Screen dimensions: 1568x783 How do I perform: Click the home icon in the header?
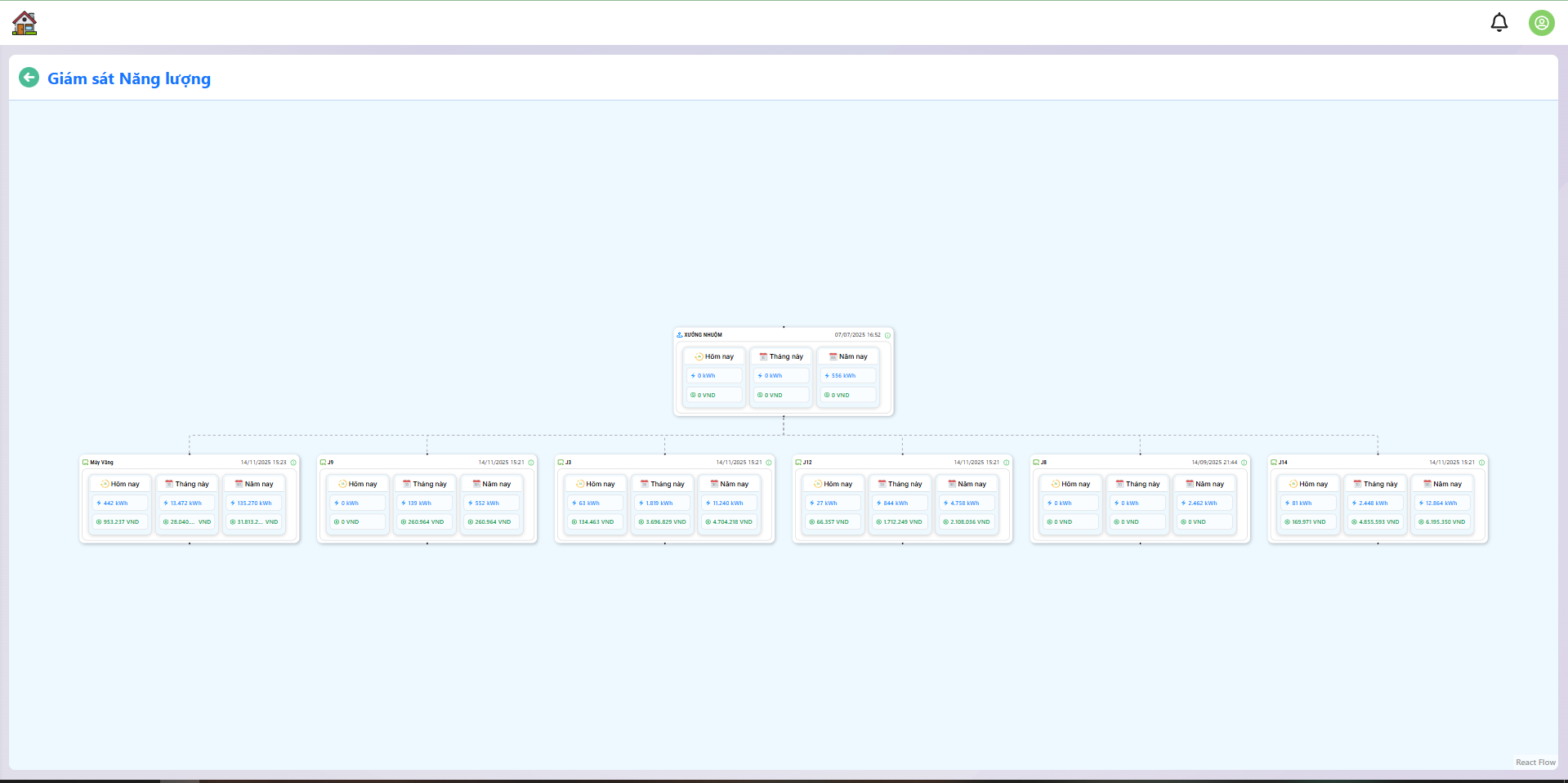pos(25,23)
